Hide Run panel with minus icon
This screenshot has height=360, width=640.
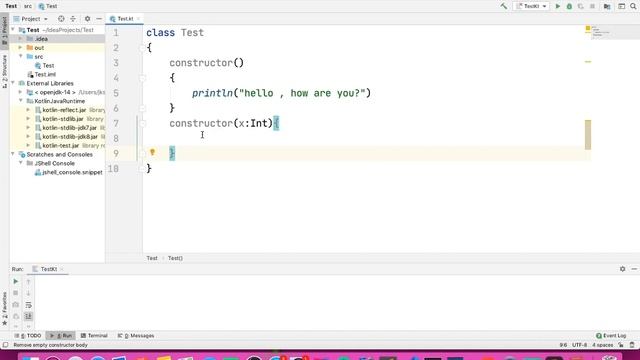[x=634, y=269]
